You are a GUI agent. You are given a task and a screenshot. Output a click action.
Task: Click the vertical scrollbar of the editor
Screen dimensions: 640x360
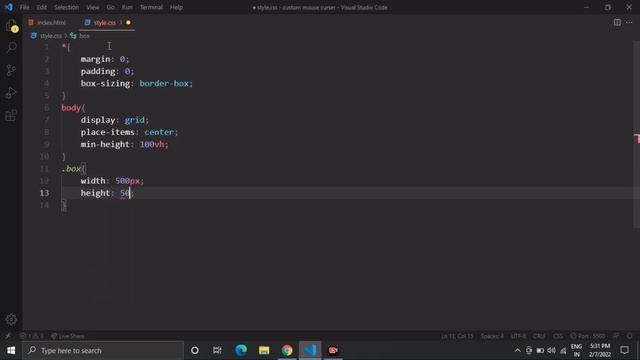[636, 135]
